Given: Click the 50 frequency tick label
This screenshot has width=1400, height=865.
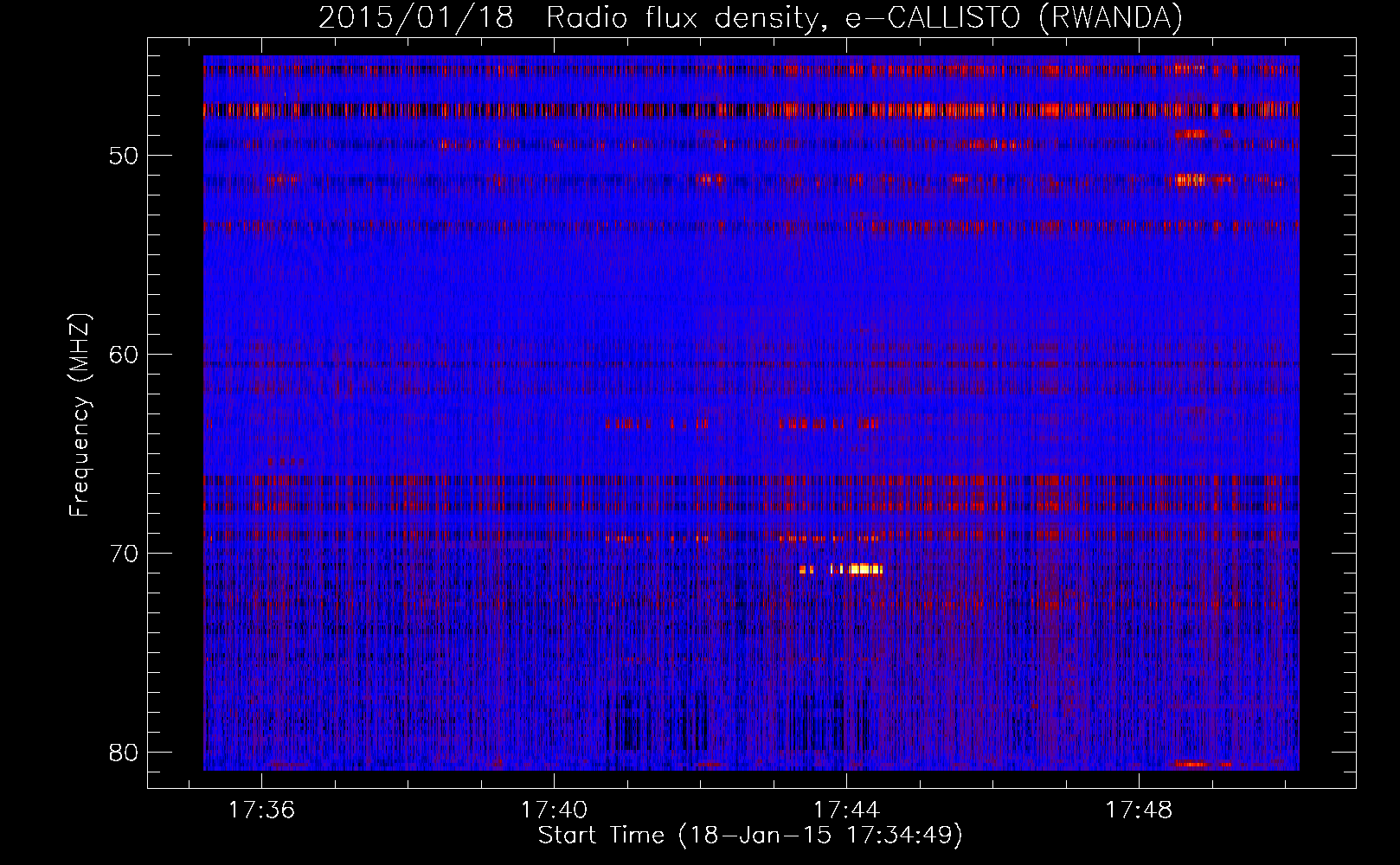Looking at the screenshot, I should [x=125, y=156].
